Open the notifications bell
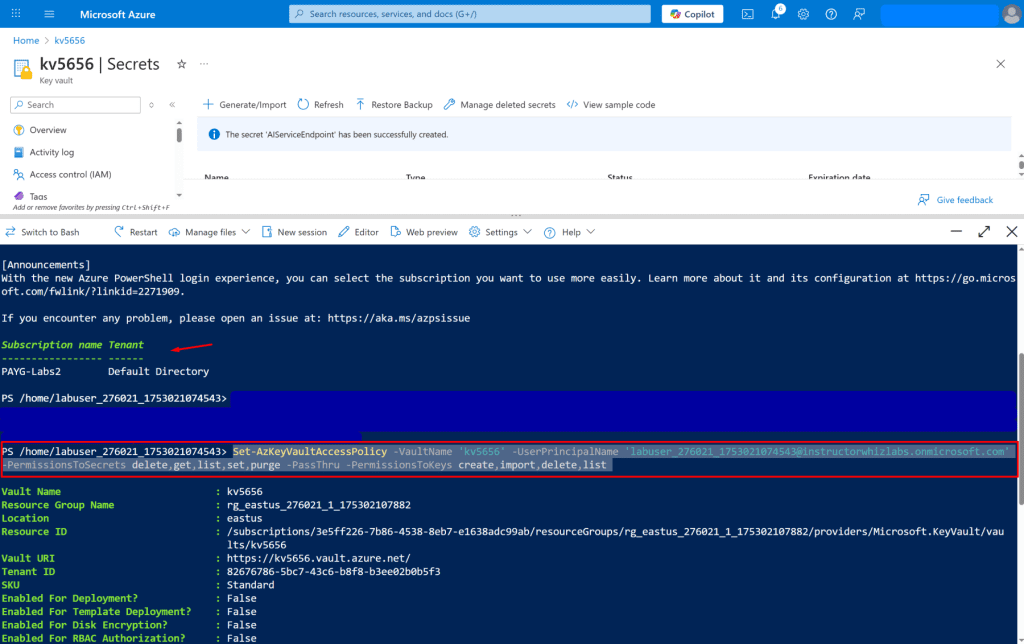This screenshot has width=1024, height=644. (x=776, y=14)
